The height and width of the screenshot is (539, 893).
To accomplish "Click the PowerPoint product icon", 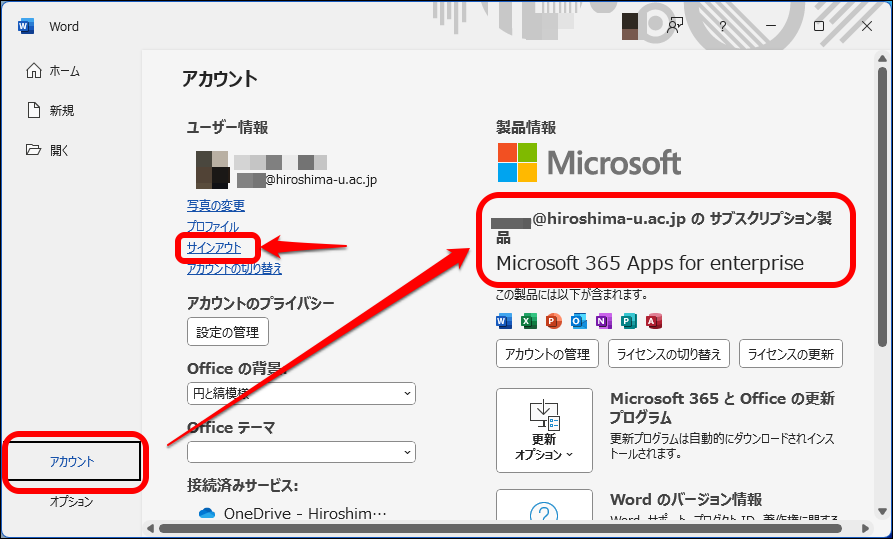I will [553, 321].
